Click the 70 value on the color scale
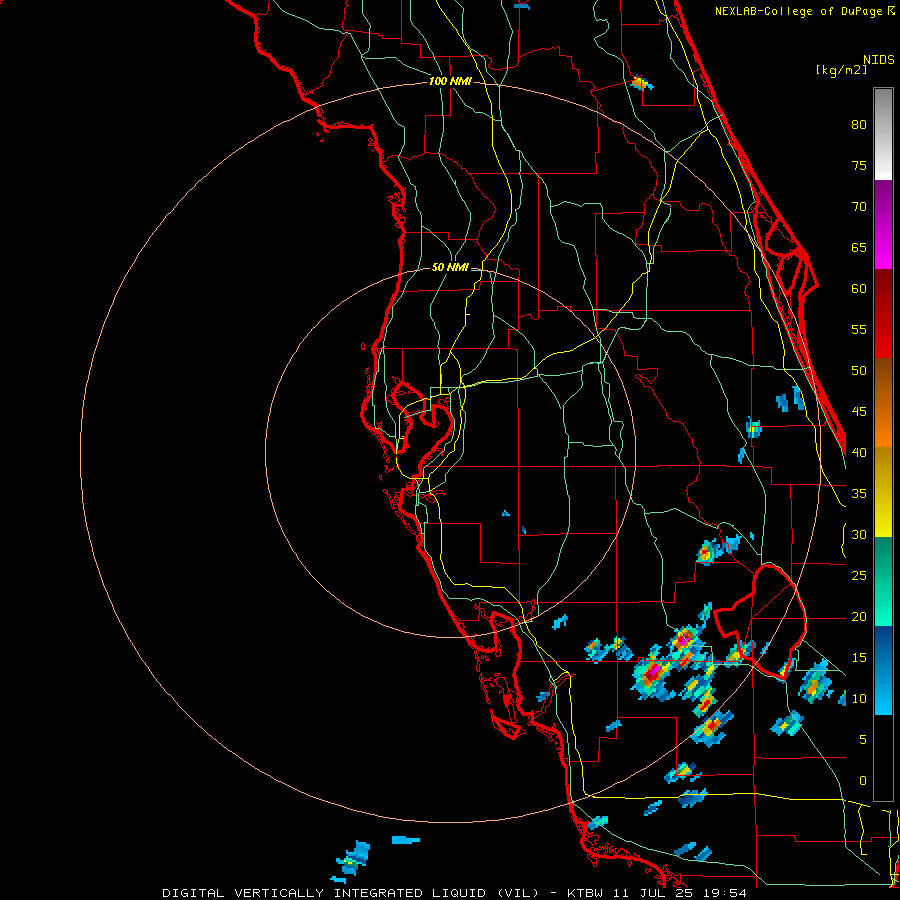Image resolution: width=900 pixels, height=900 pixels. point(859,207)
